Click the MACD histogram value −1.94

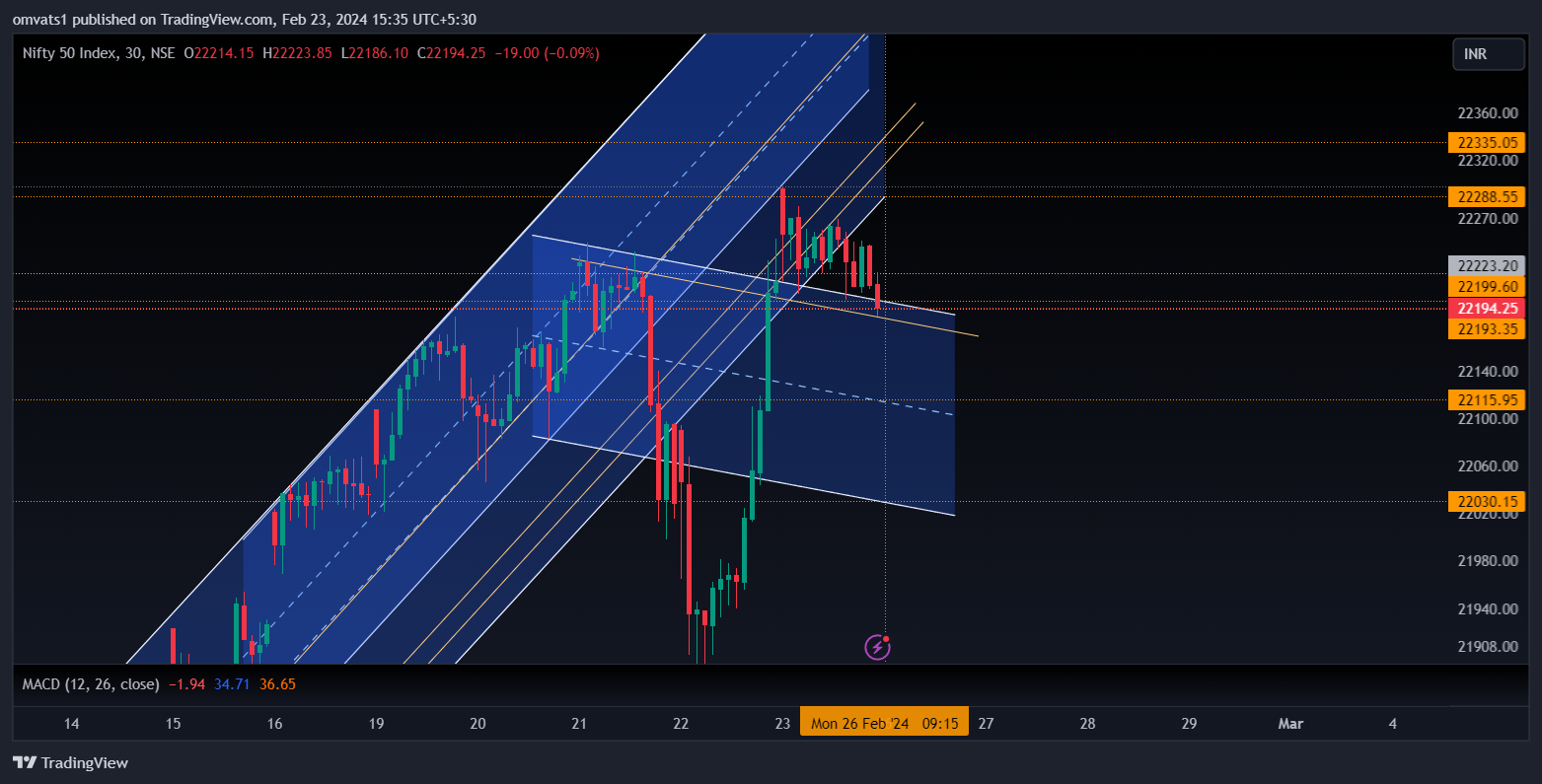pos(186,683)
